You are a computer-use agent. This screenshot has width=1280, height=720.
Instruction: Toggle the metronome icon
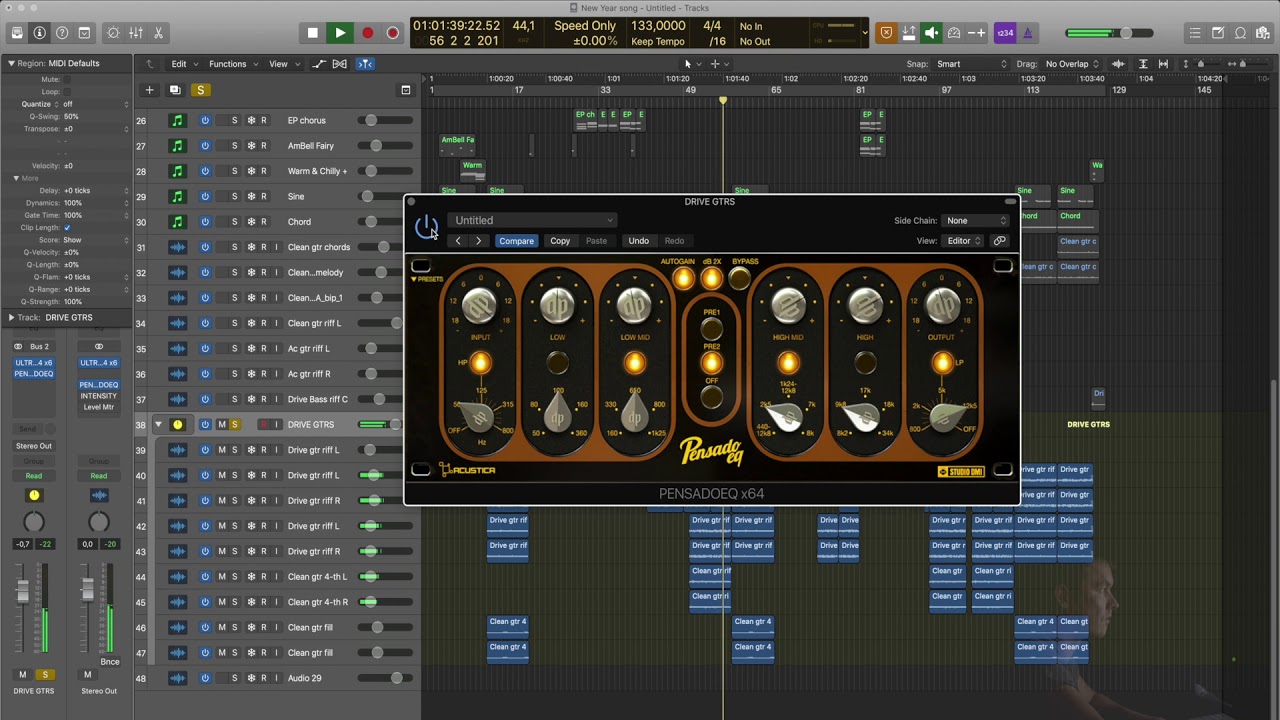[x=1027, y=33]
